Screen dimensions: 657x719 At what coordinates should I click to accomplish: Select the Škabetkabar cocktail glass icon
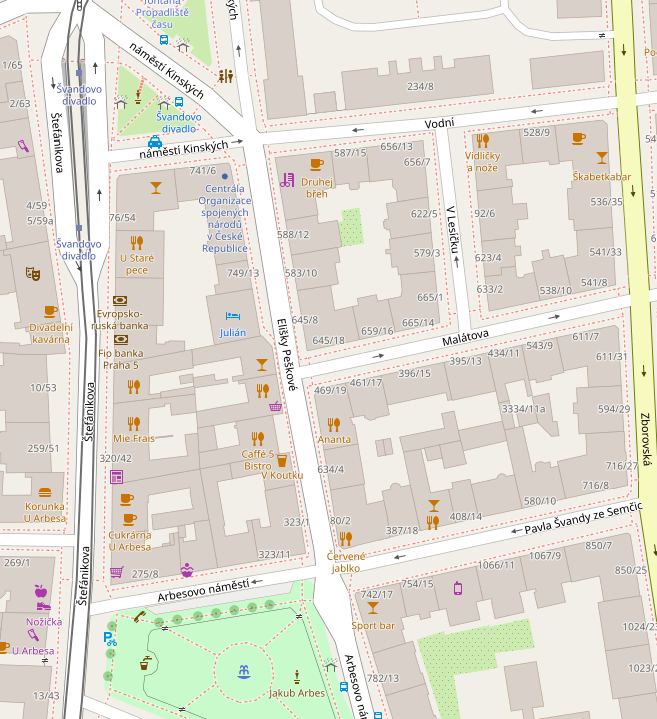click(602, 158)
